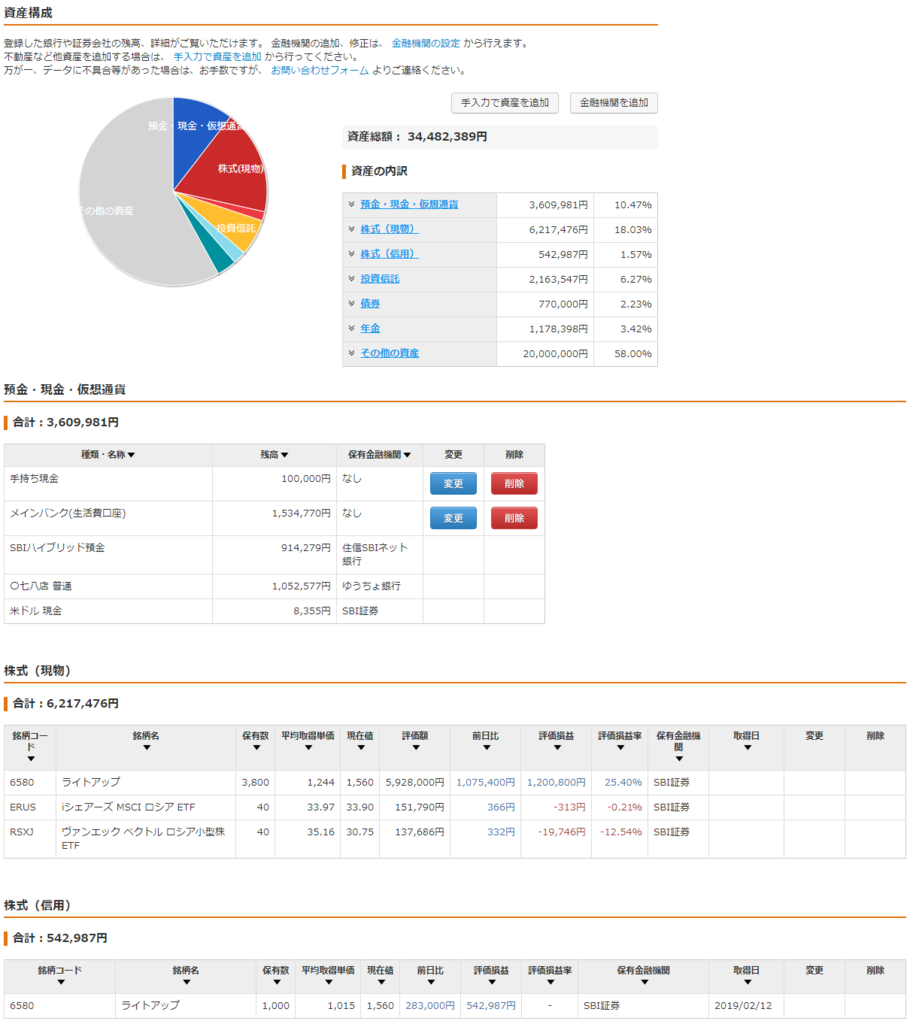Screen dimensions: 913x1024
Task: Open the お問い合わせフォーム link
Action: [x=320, y=70]
